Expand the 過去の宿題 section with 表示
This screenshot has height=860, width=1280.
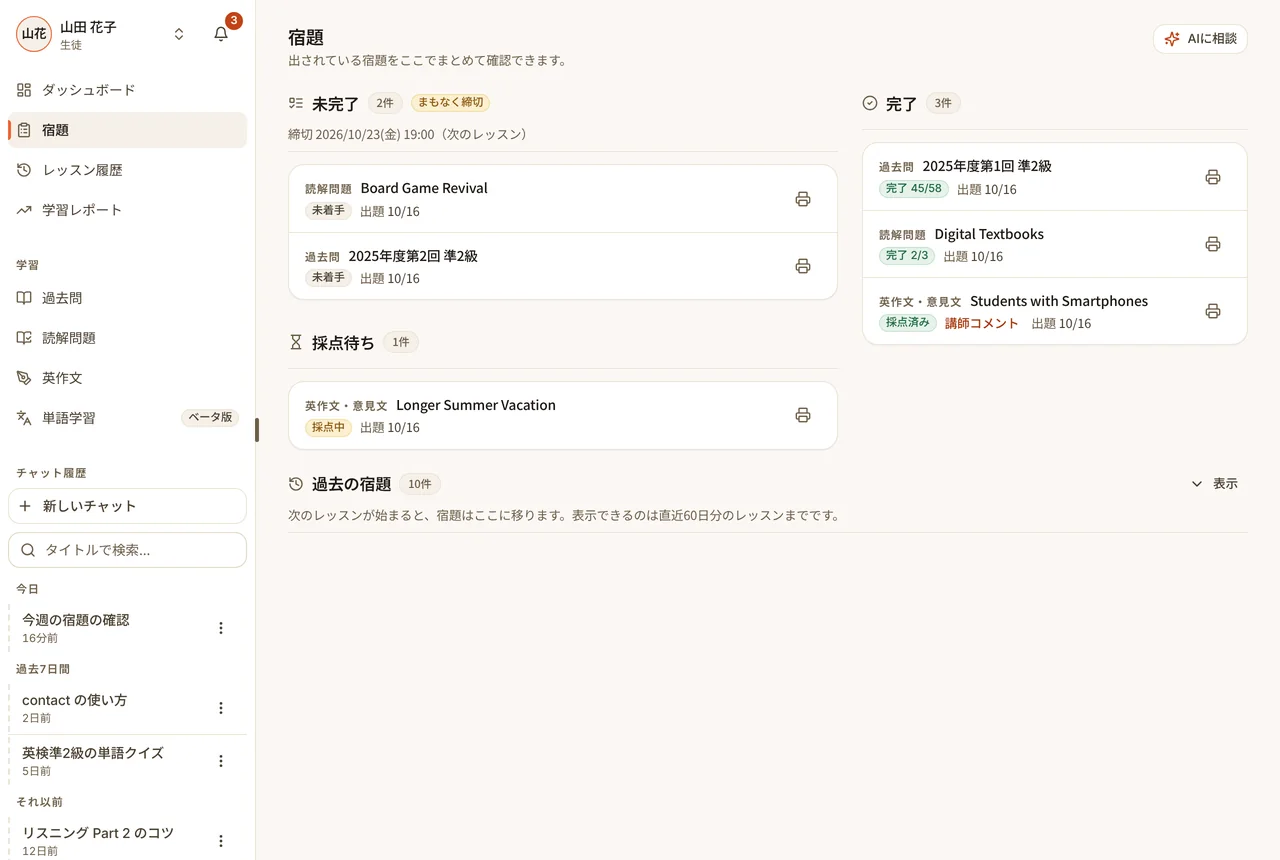pos(1214,484)
